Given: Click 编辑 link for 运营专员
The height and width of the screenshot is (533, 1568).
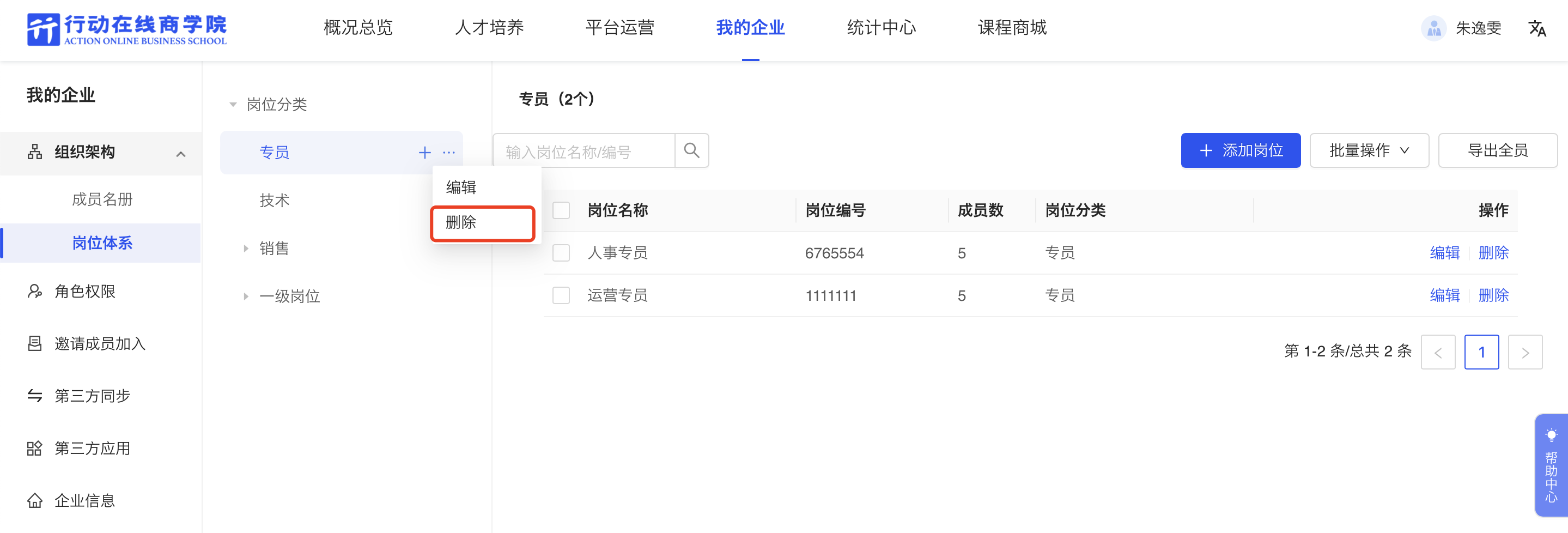Looking at the screenshot, I should click(x=1444, y=295).
